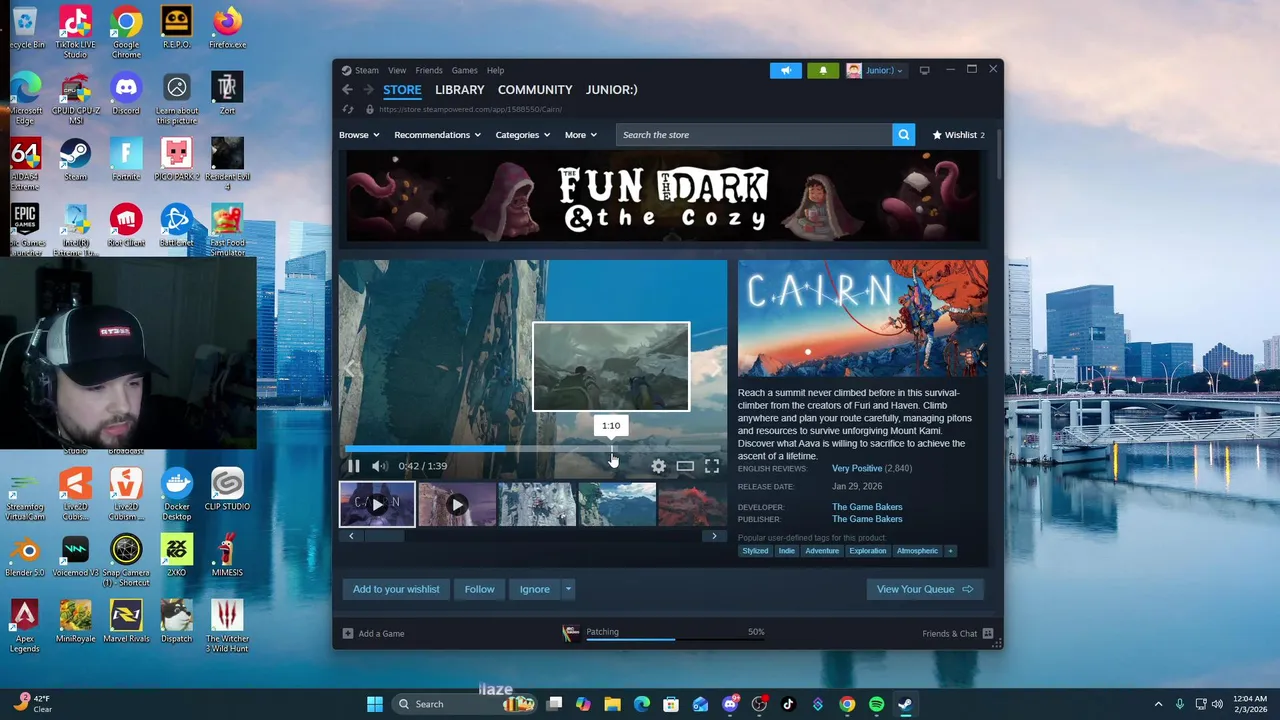
Task: Open TikTok from the taskbar
Action: [x=788, y=704]
